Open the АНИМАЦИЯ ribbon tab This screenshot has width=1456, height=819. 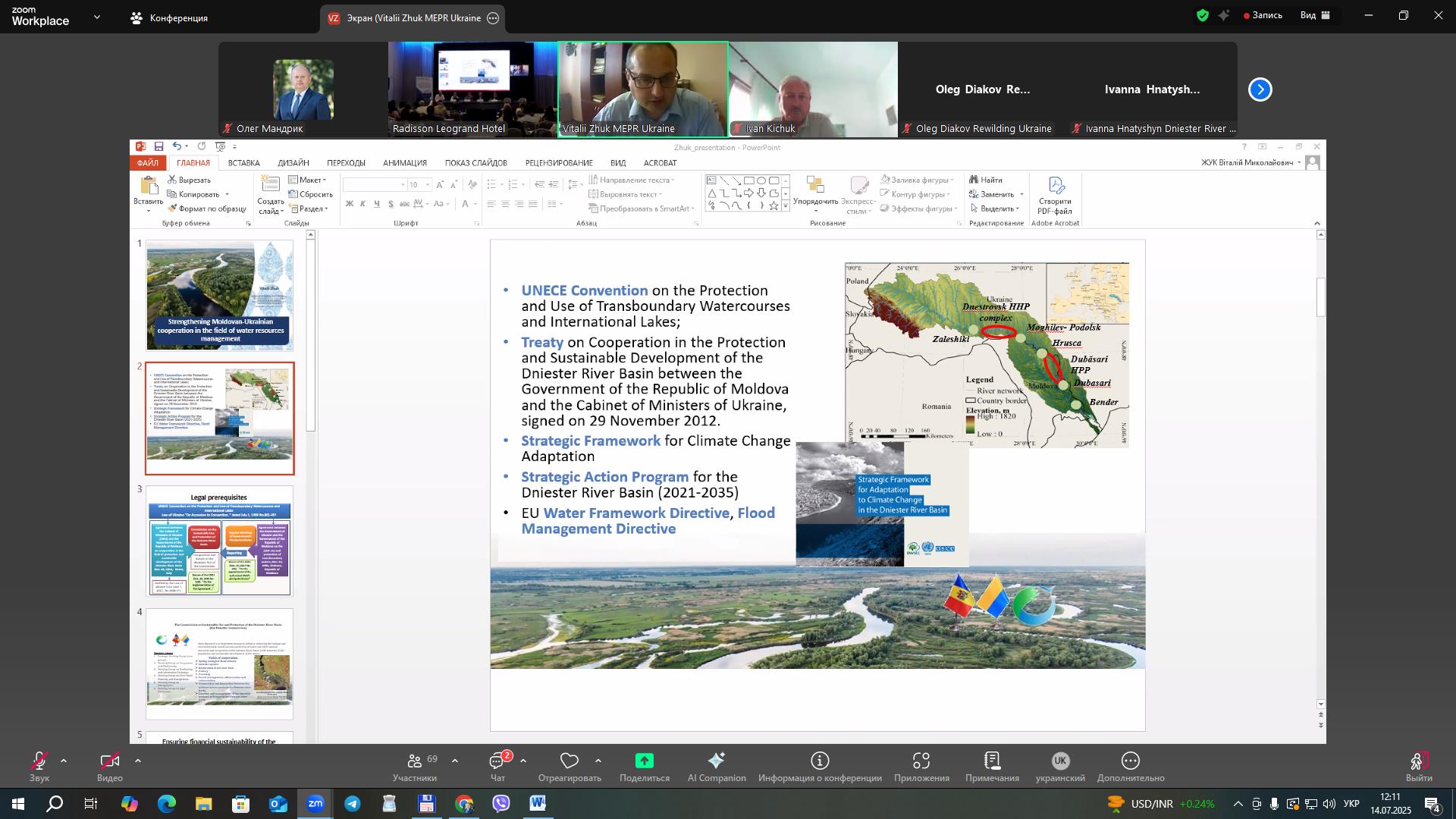click(405, 163)
